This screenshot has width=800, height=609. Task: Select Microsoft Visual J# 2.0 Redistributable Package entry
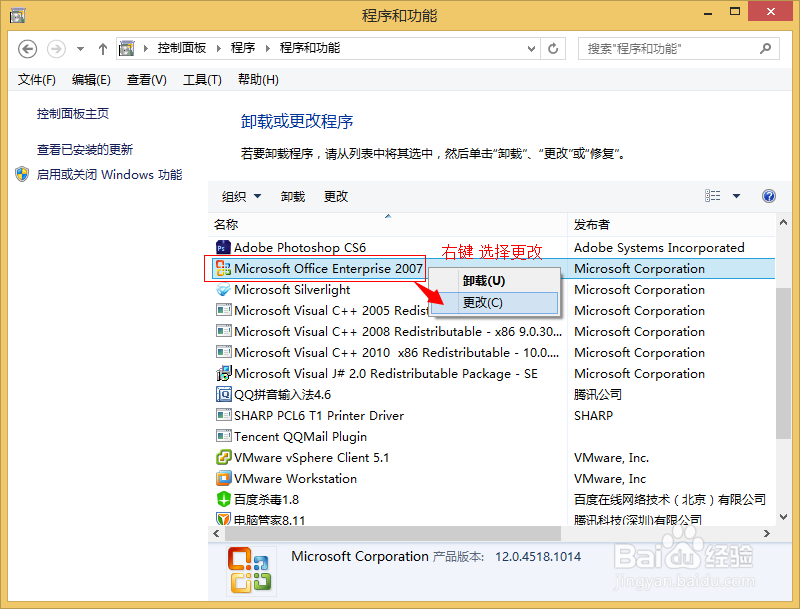click(386, 373)
